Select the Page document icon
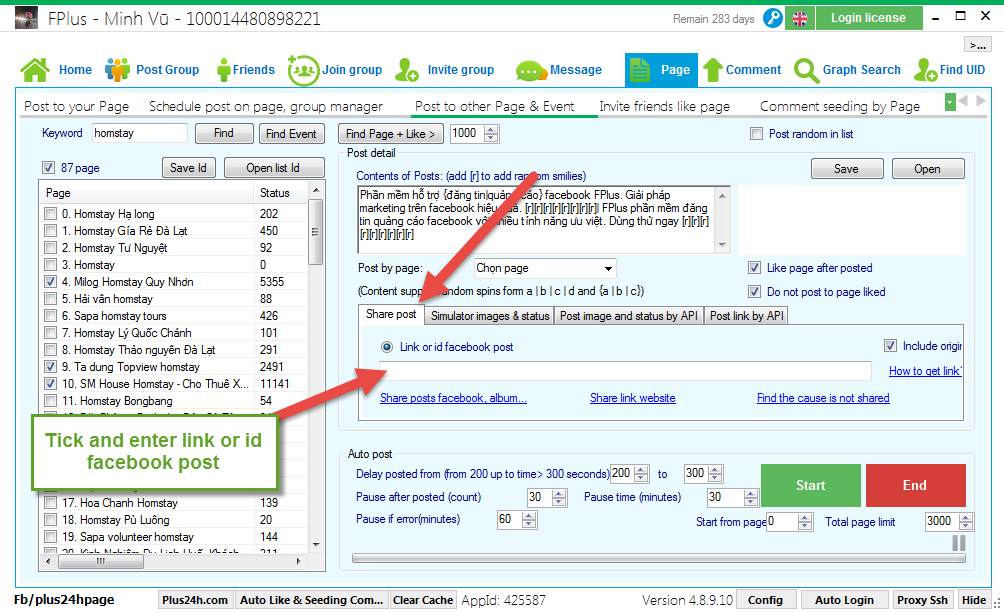 tap(640, 70)
